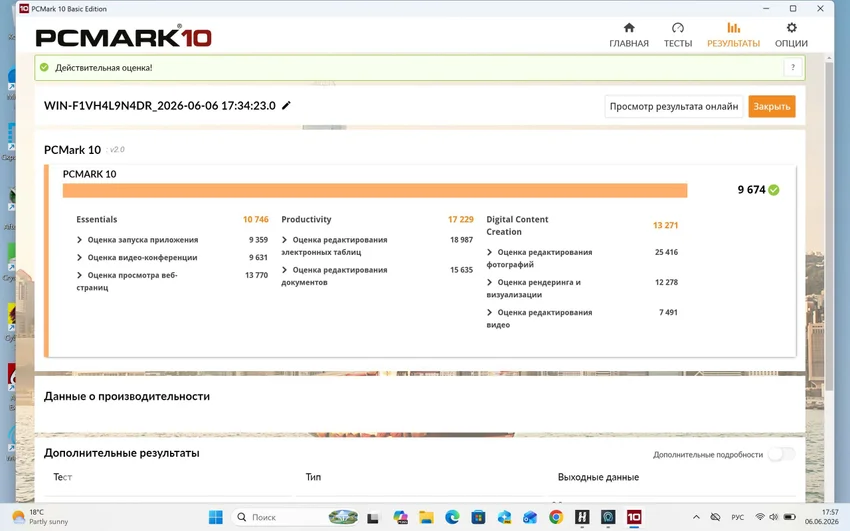Click the PCMARK10 logo
The height and width of the screenshot is (531, 850).
[124, 37]
